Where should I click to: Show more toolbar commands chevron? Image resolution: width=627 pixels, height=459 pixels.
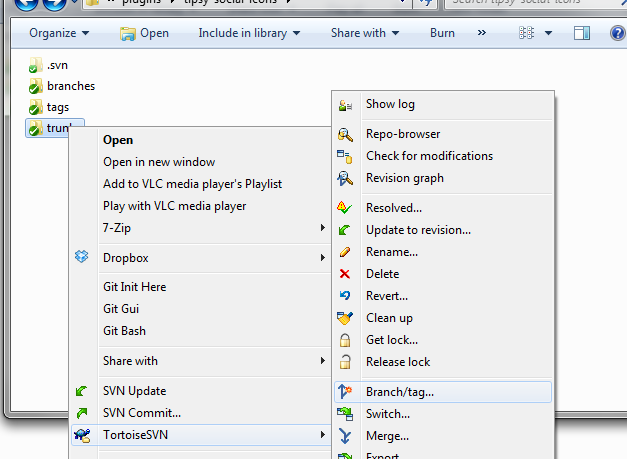point(482,32)
